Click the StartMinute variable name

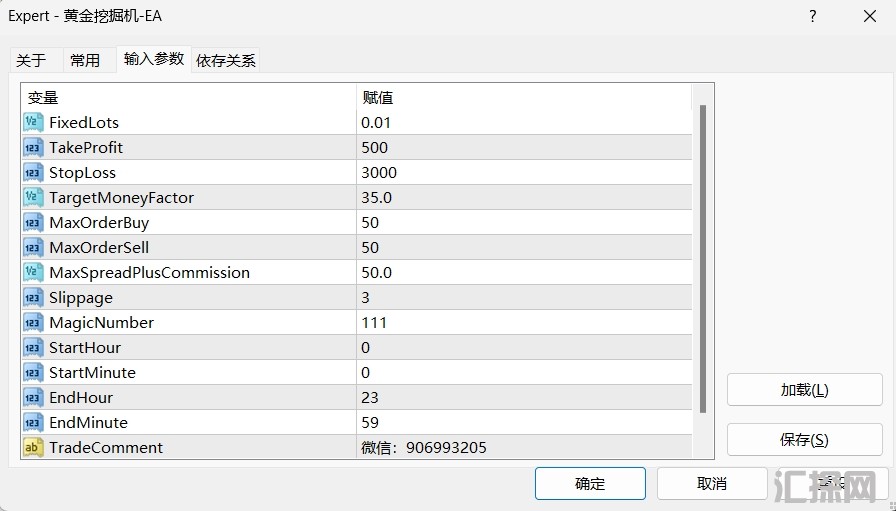(93, 373)
